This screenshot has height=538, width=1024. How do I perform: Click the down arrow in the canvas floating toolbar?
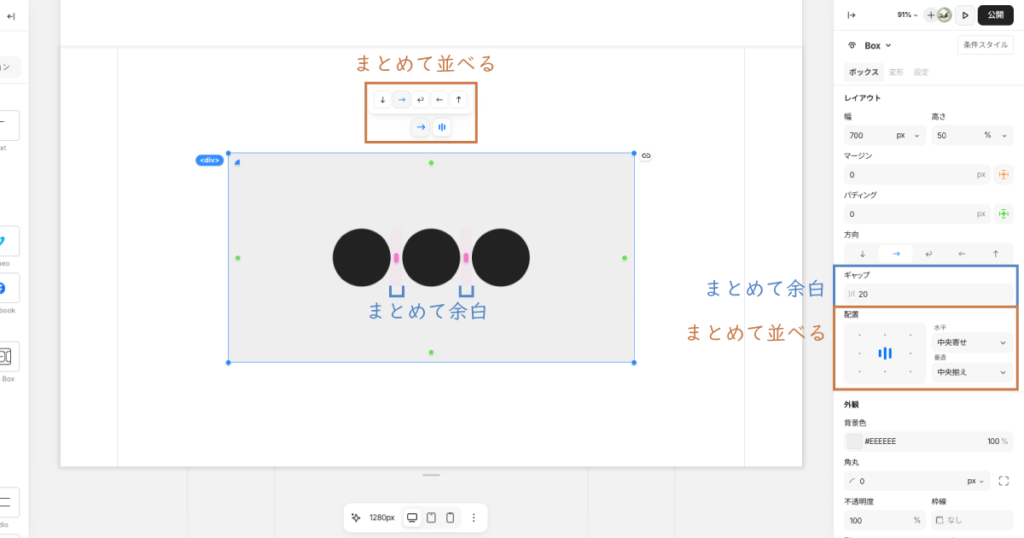(x=383, y=100)
